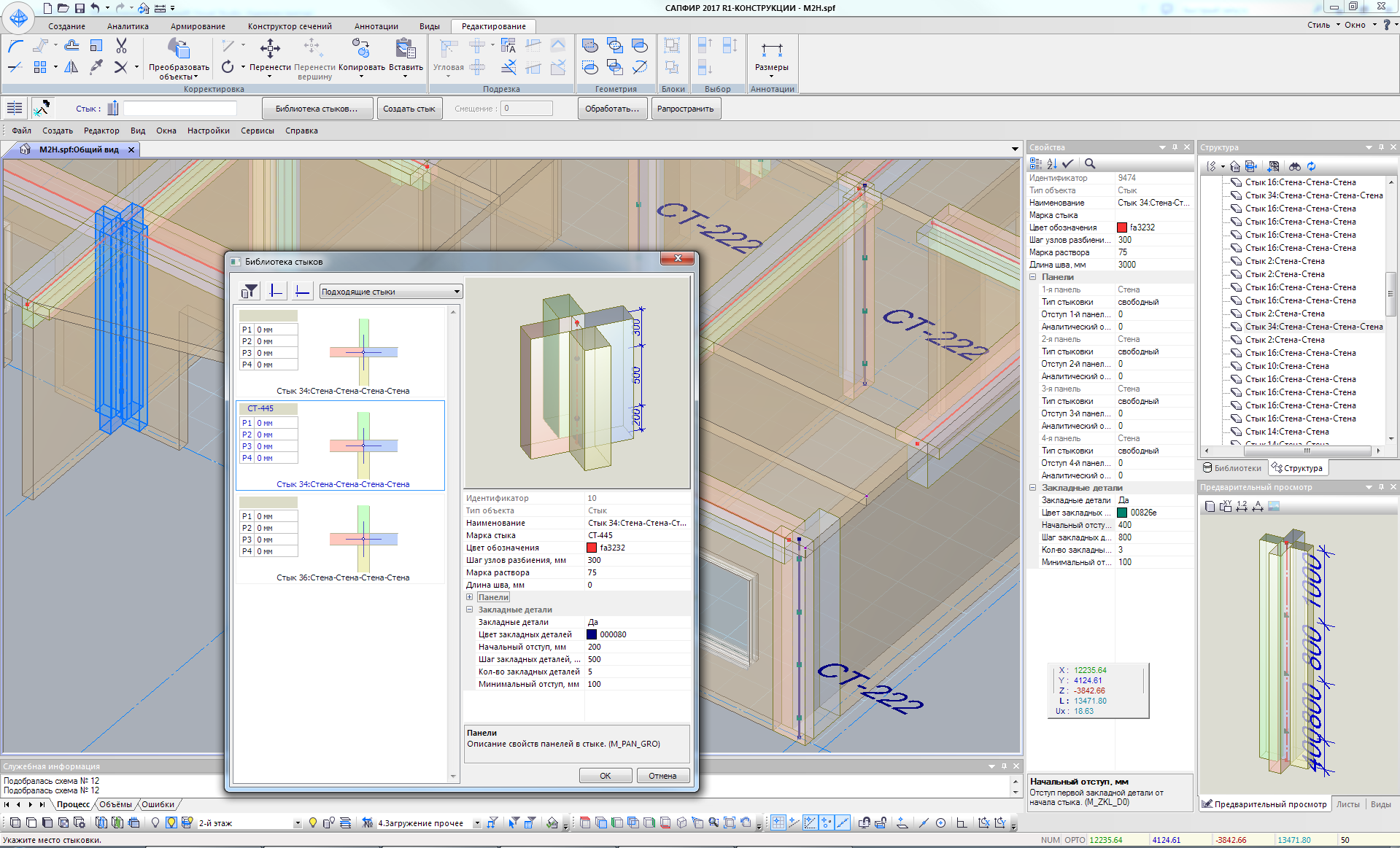Select the eyedropper tool in the ribbon
The height and width of the screenshot is (848, 1400).
coord(96,67)
